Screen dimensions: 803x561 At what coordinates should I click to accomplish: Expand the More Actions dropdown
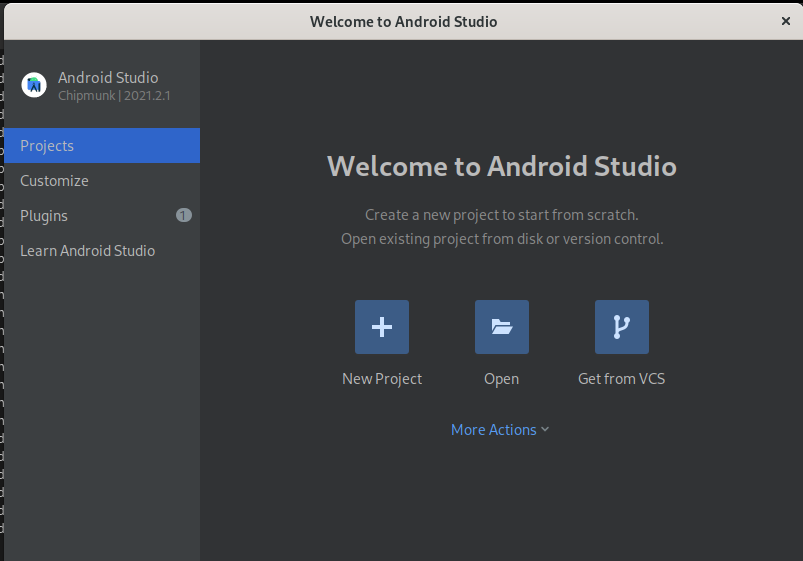(500, 429)
